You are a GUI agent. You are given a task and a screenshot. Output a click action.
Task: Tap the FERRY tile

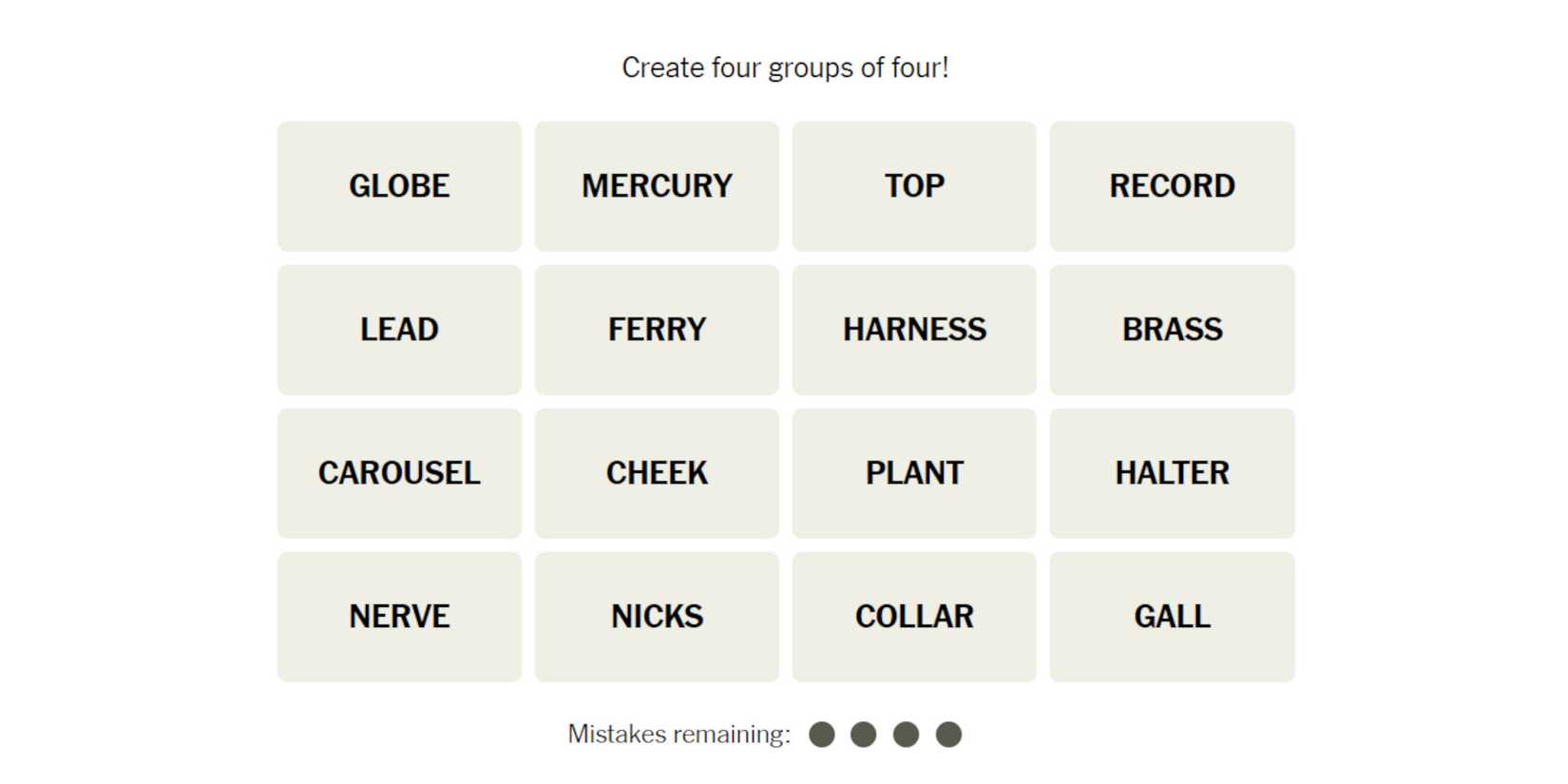click(657, 330)
